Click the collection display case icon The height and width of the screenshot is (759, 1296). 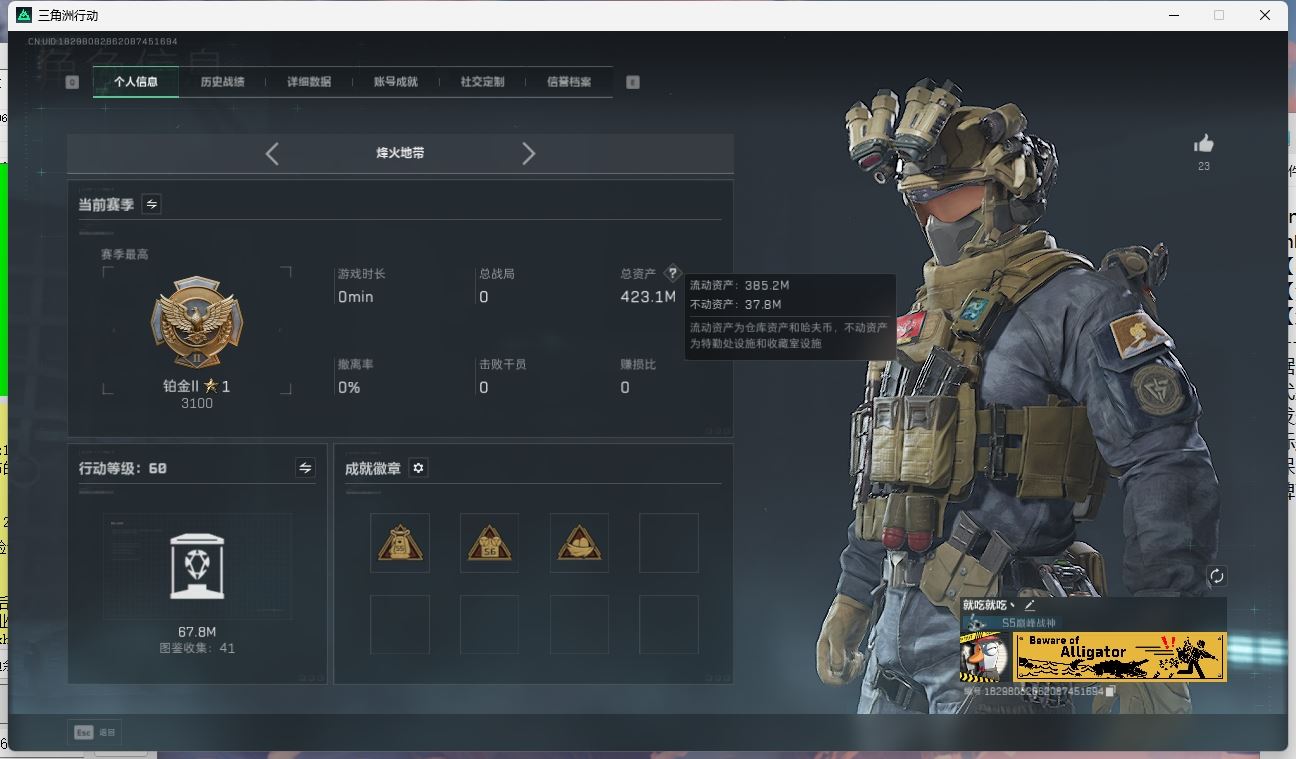point(197,566)
